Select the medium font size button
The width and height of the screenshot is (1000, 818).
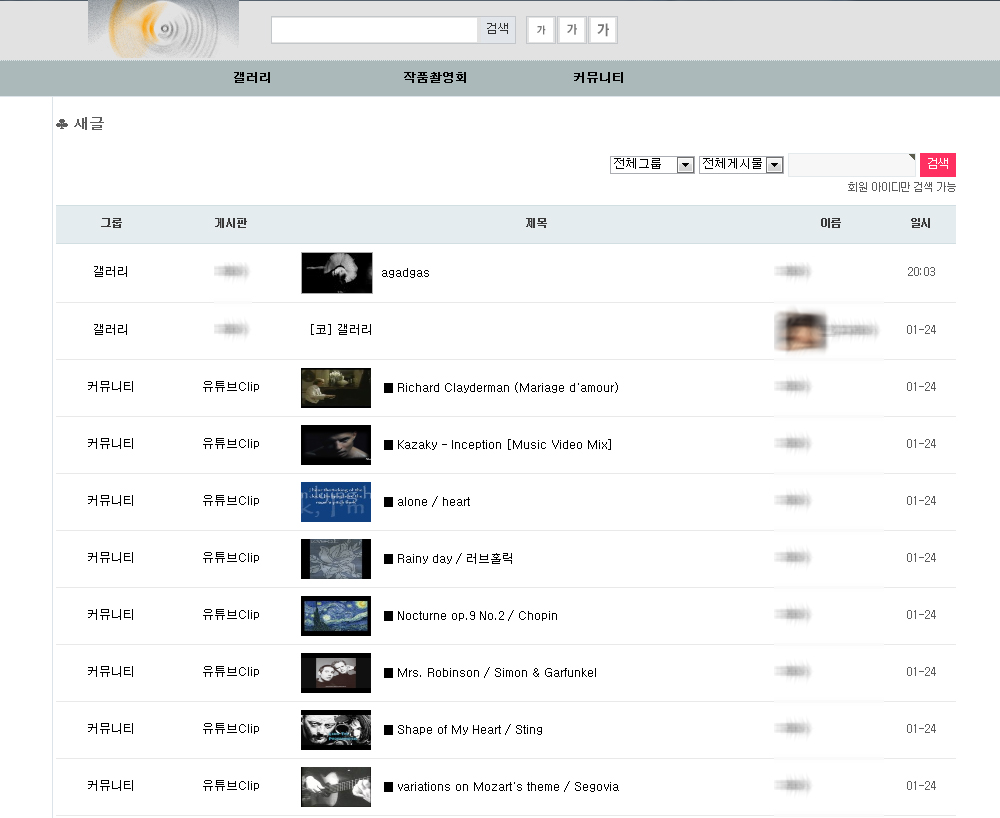point(571,30)
